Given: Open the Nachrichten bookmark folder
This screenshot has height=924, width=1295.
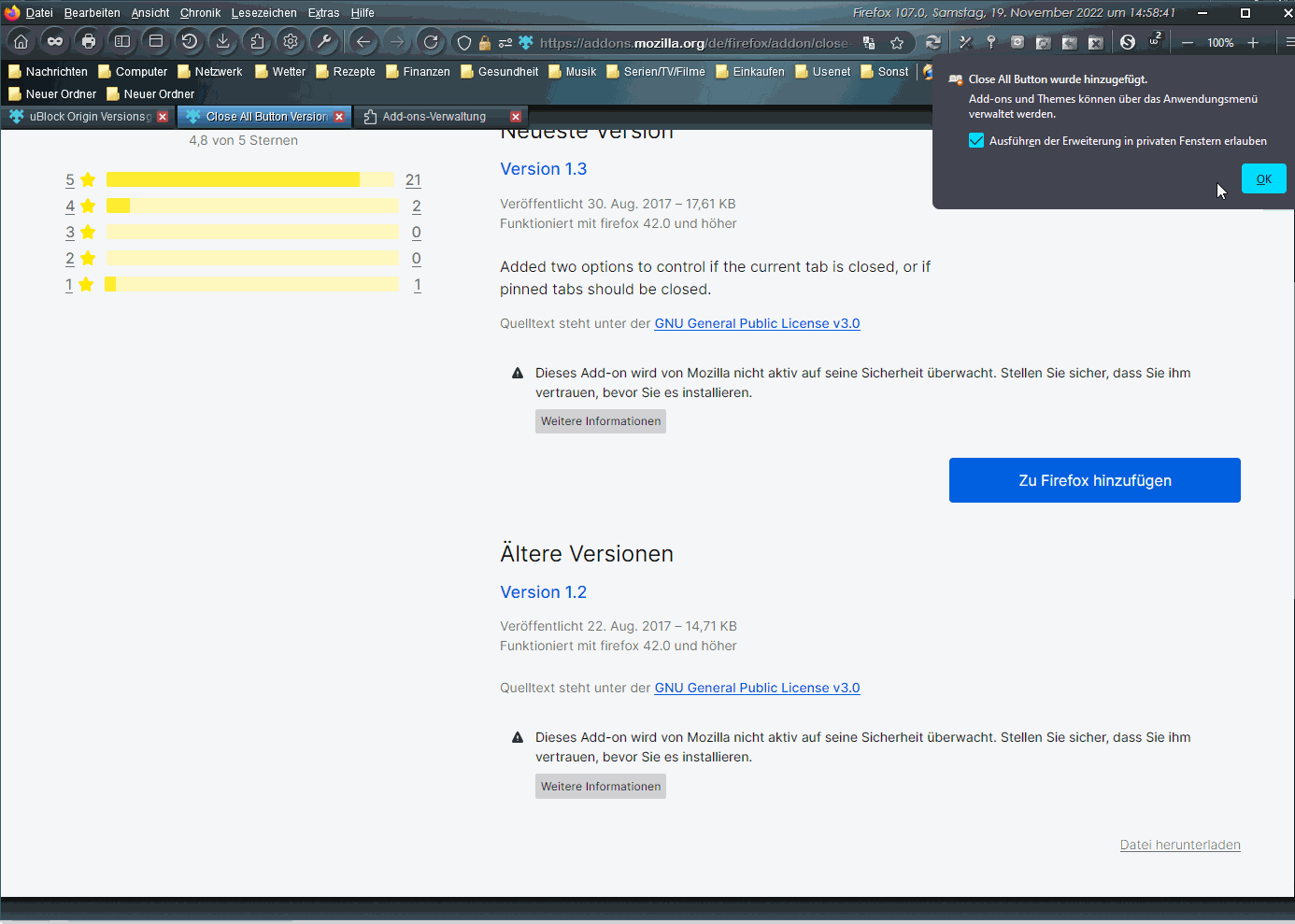Looking at the screenshot, I should [x=48, y=72].
